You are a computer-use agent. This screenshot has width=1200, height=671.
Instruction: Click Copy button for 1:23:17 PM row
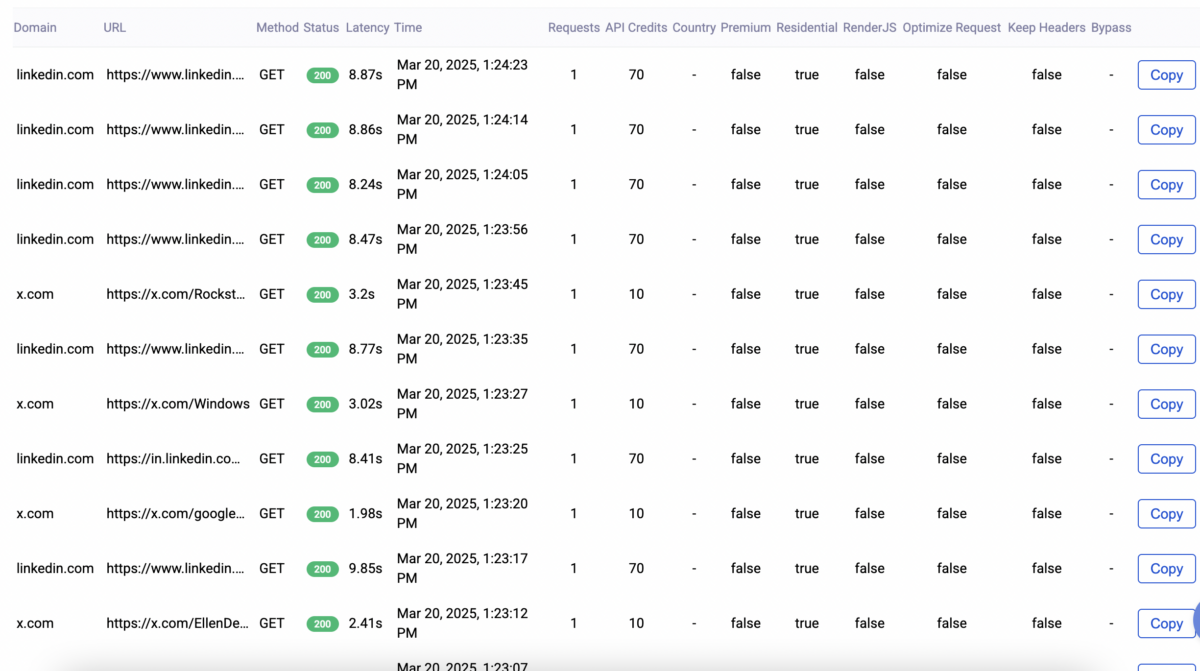[1166, 569]
